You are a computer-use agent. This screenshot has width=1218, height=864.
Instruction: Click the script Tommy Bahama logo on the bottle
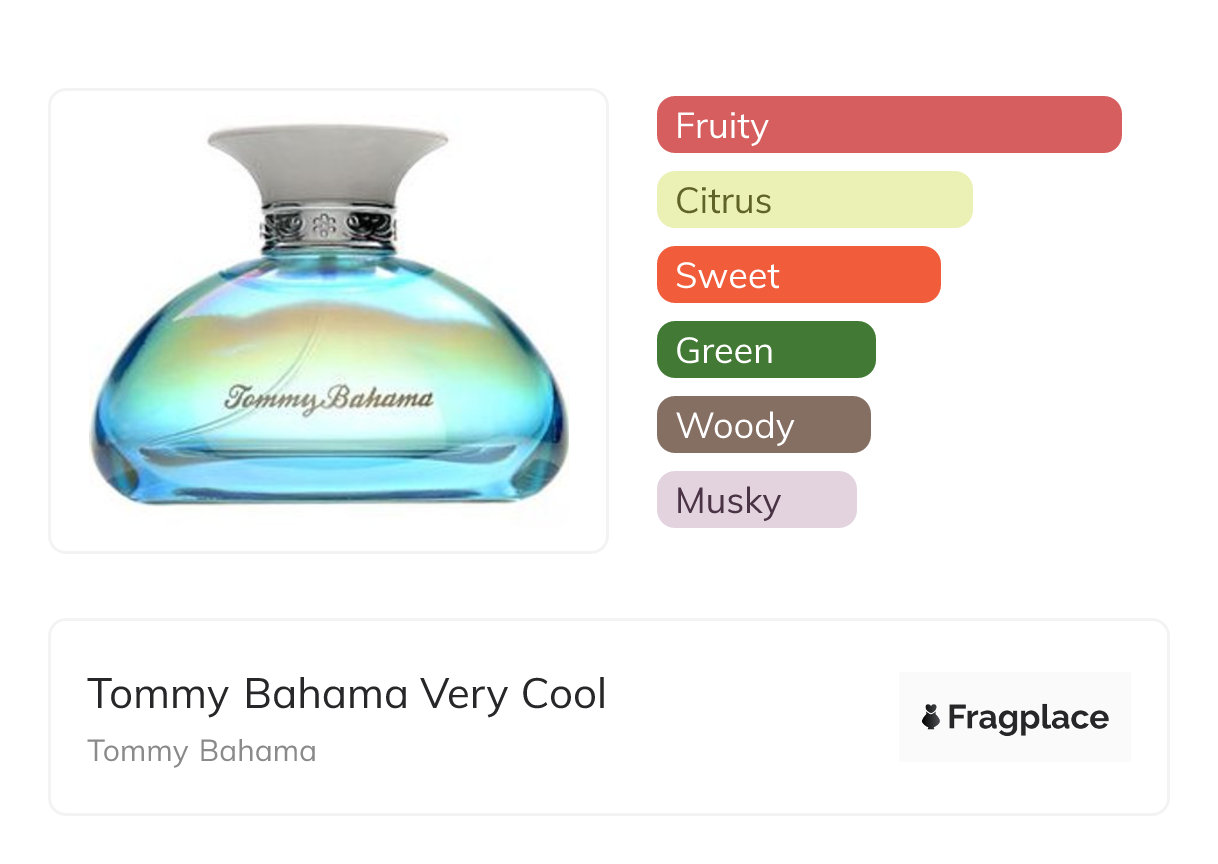(329, 398)
